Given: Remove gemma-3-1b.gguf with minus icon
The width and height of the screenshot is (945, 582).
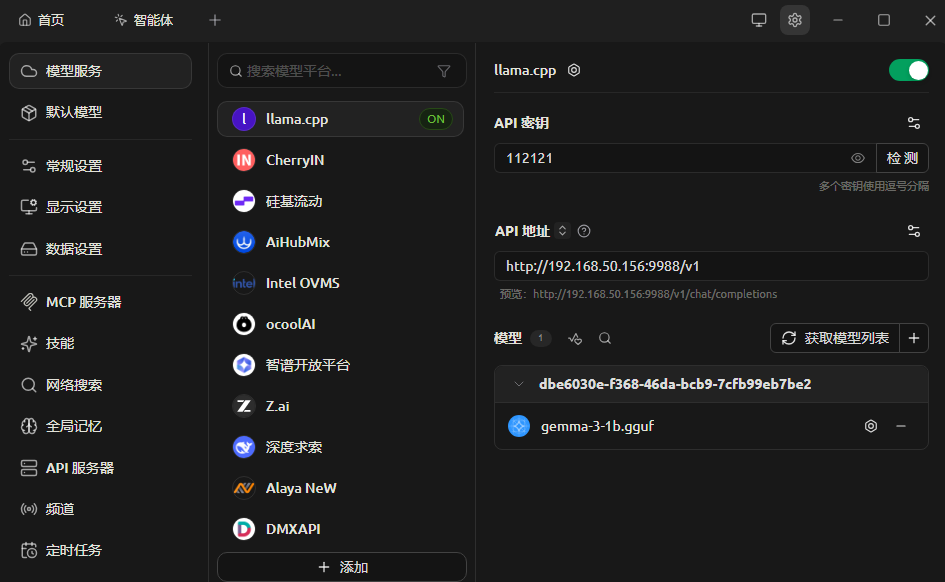Looking at the screenshot, I should point(901,426).
